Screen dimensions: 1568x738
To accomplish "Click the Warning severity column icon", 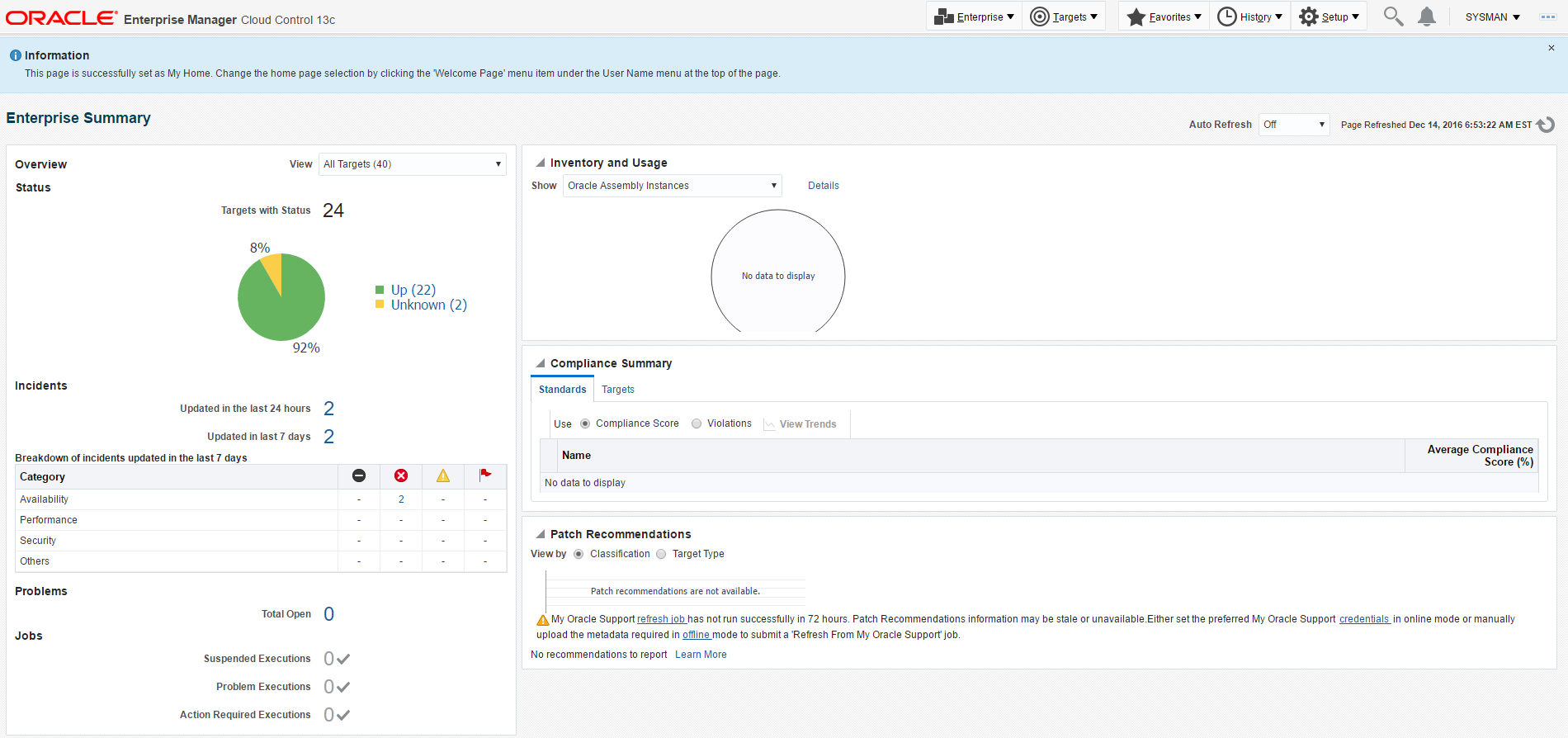I will pyautogui.click(x=443, y=475).
